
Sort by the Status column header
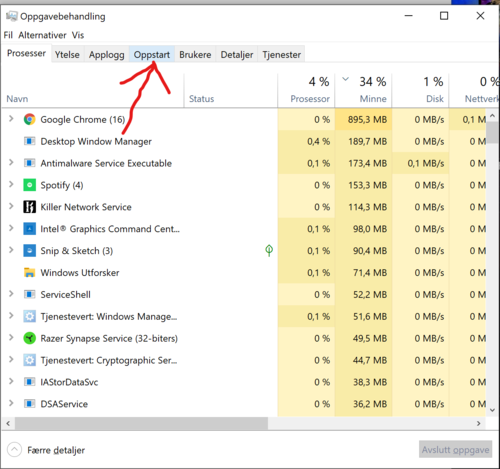click(x=230, y=91)
